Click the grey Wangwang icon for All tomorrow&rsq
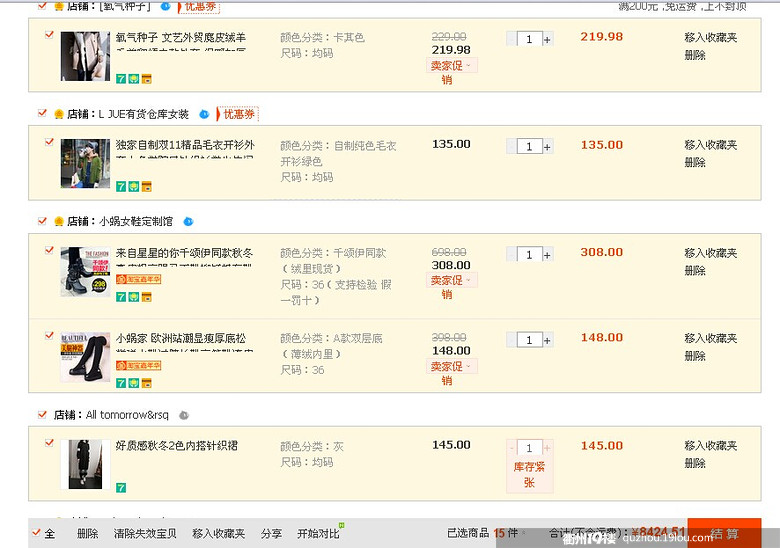The width and height of the screenshot is (780, 548). pyautogui.click(x=184, y=415)
